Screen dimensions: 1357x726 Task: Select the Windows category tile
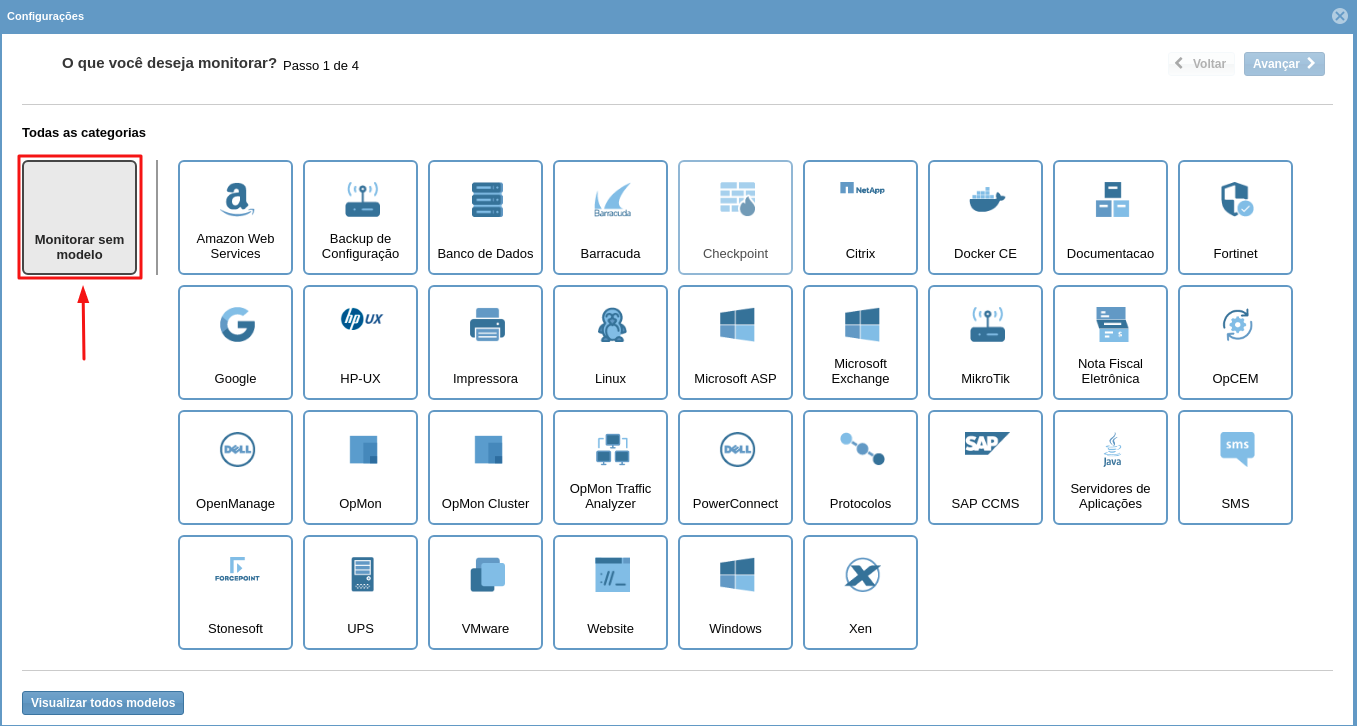[735, 592]
